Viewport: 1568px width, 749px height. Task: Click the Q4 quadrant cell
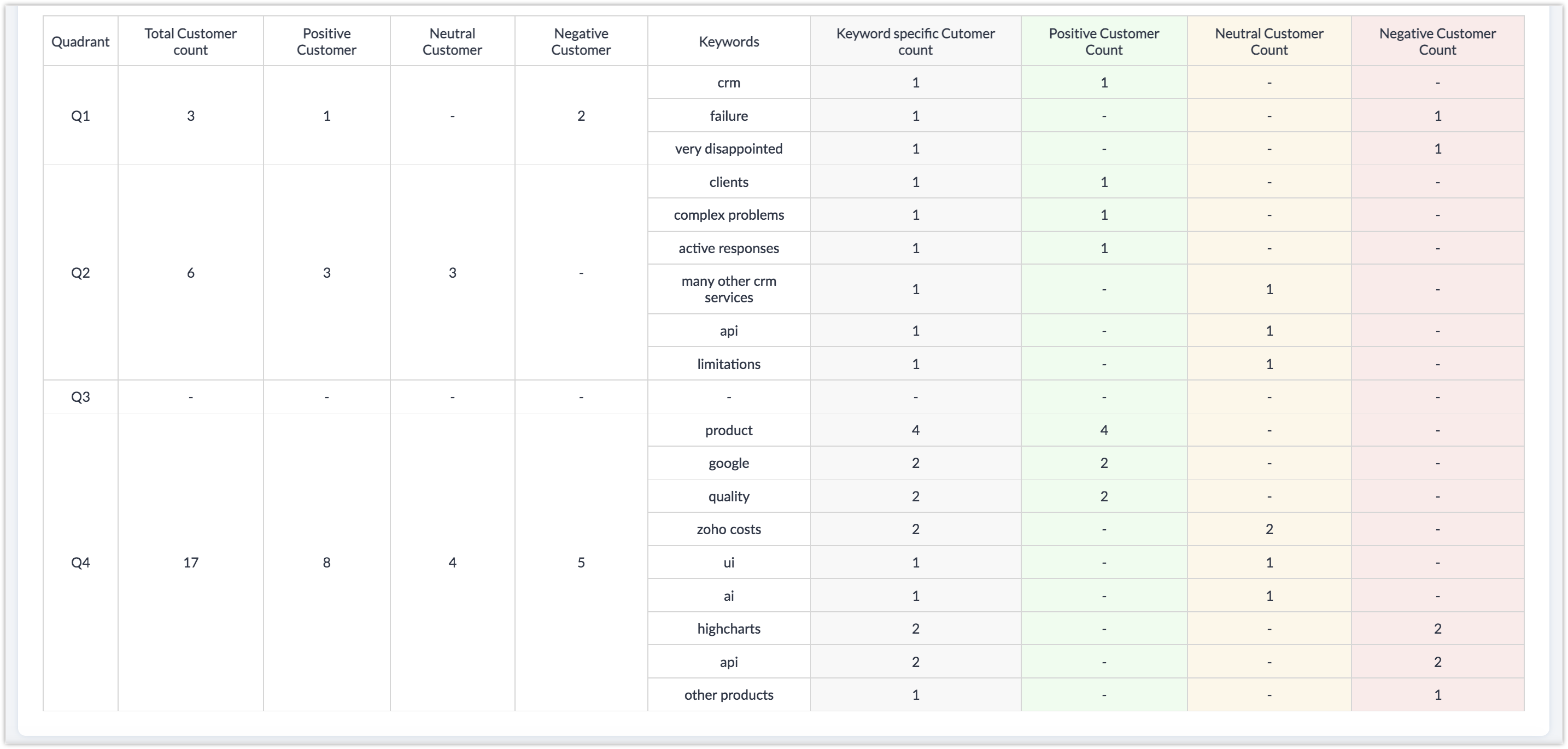point(80,562)
